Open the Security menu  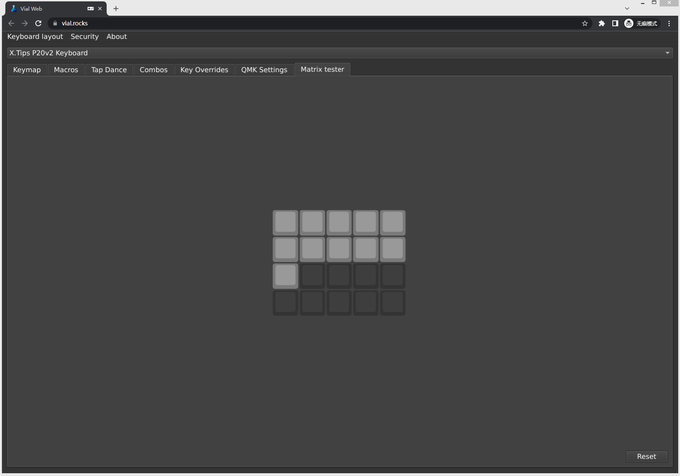[x=84, y=37]
